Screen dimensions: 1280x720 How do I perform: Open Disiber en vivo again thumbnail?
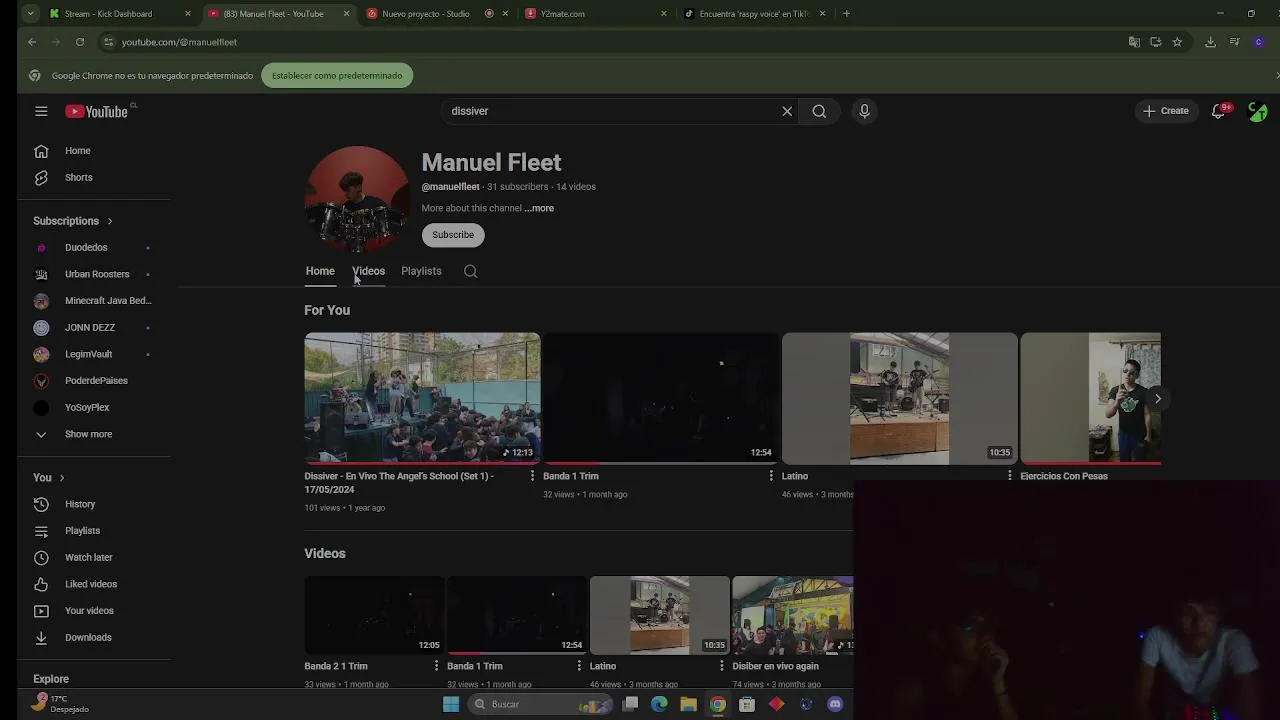[x=793, y=615]
